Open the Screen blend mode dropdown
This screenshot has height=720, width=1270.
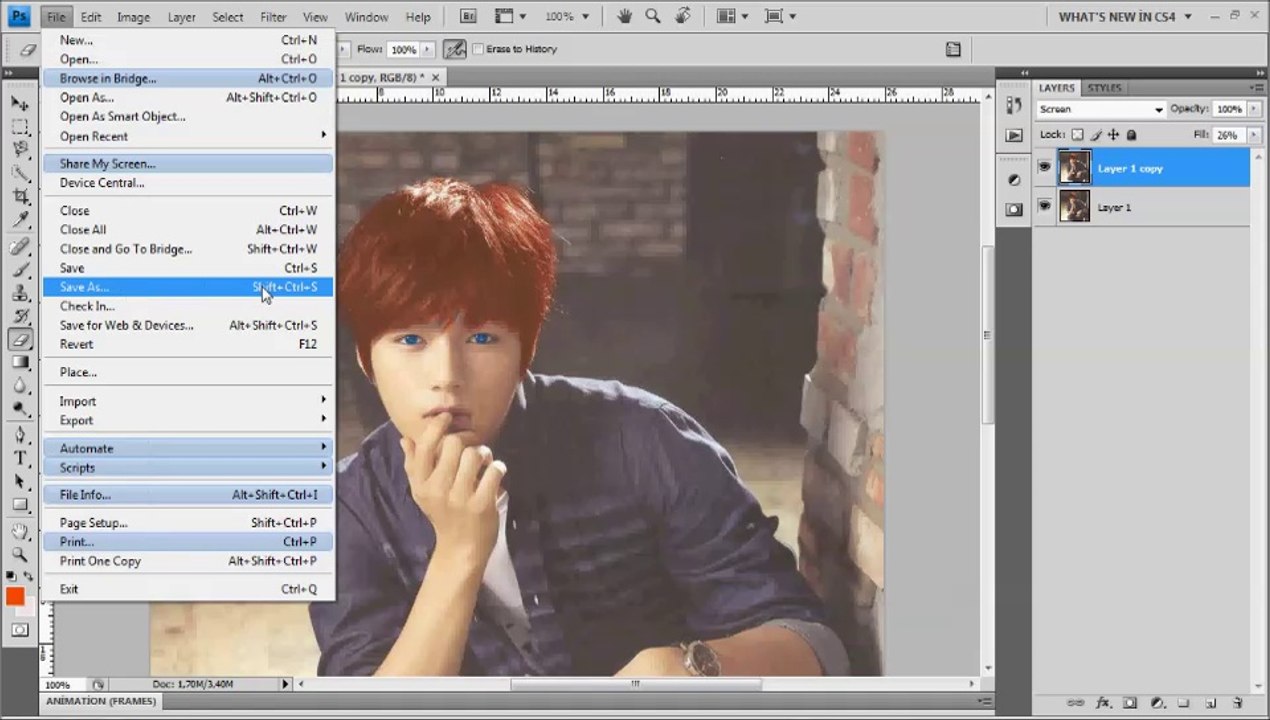1100,109
